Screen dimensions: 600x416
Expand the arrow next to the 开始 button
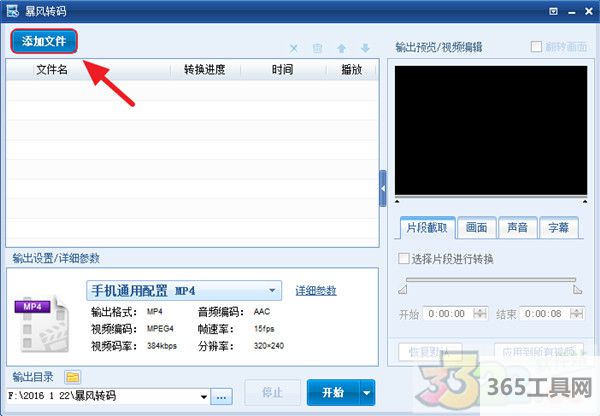[x=367, y=393]
